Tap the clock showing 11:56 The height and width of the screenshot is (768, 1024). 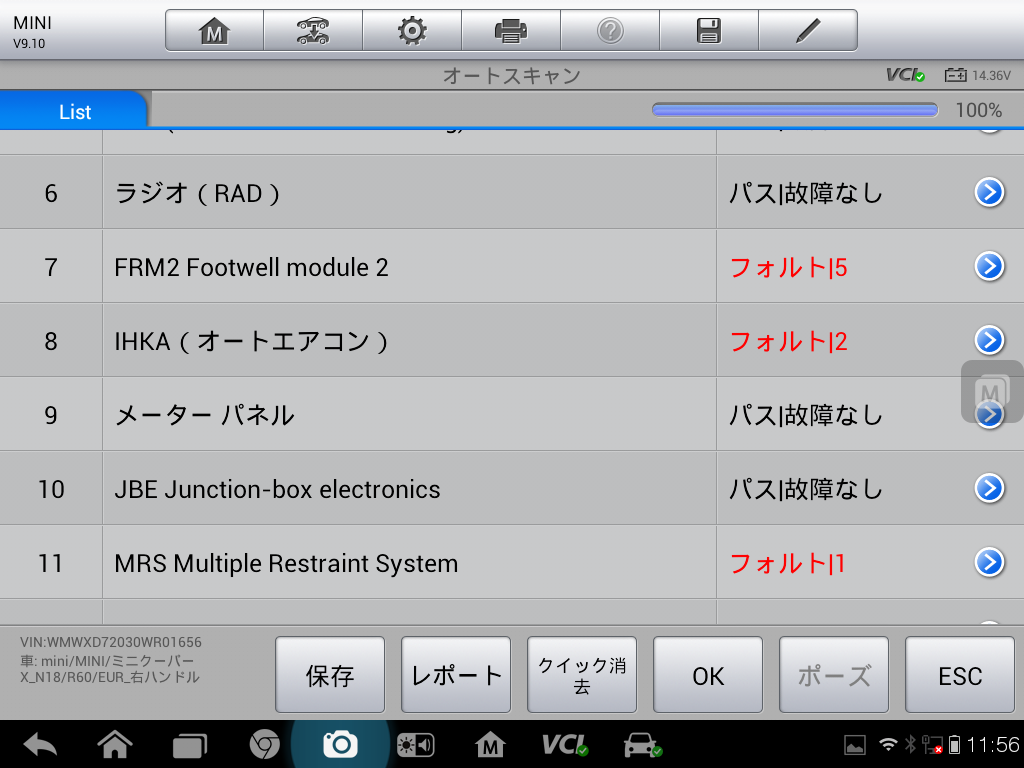[x=993, y=744]
